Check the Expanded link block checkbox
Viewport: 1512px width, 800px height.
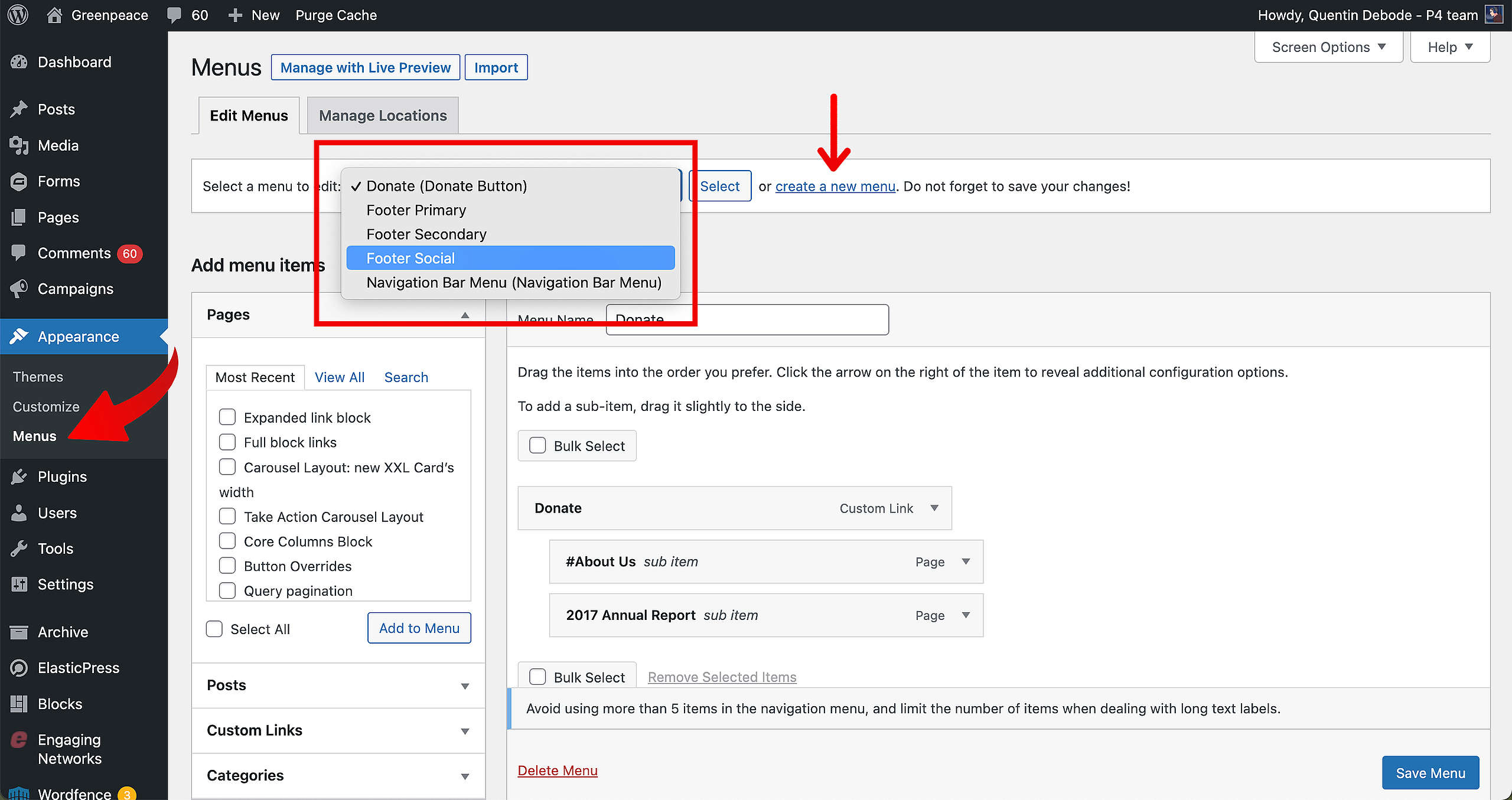click(x=227, y=417)
